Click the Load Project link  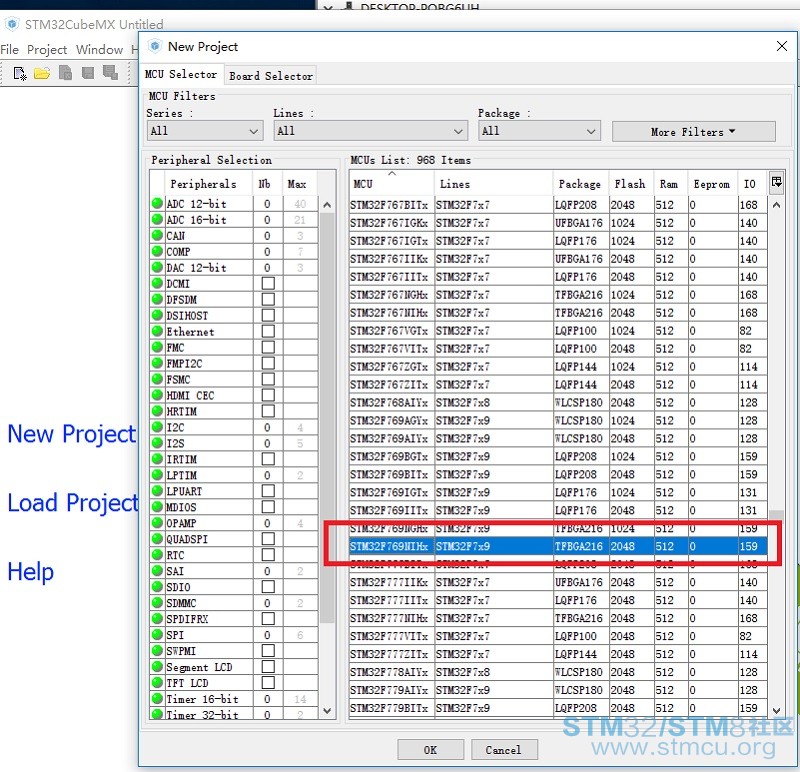(x=72, y=503)
